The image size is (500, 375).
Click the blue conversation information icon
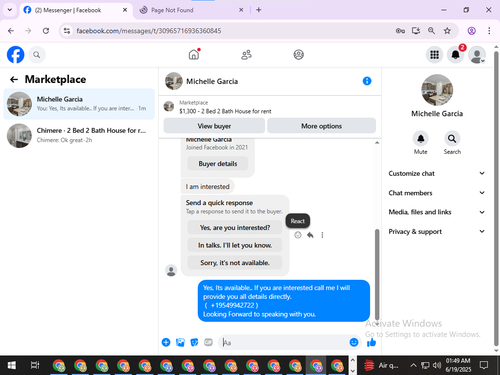click(x=367, y=81)
